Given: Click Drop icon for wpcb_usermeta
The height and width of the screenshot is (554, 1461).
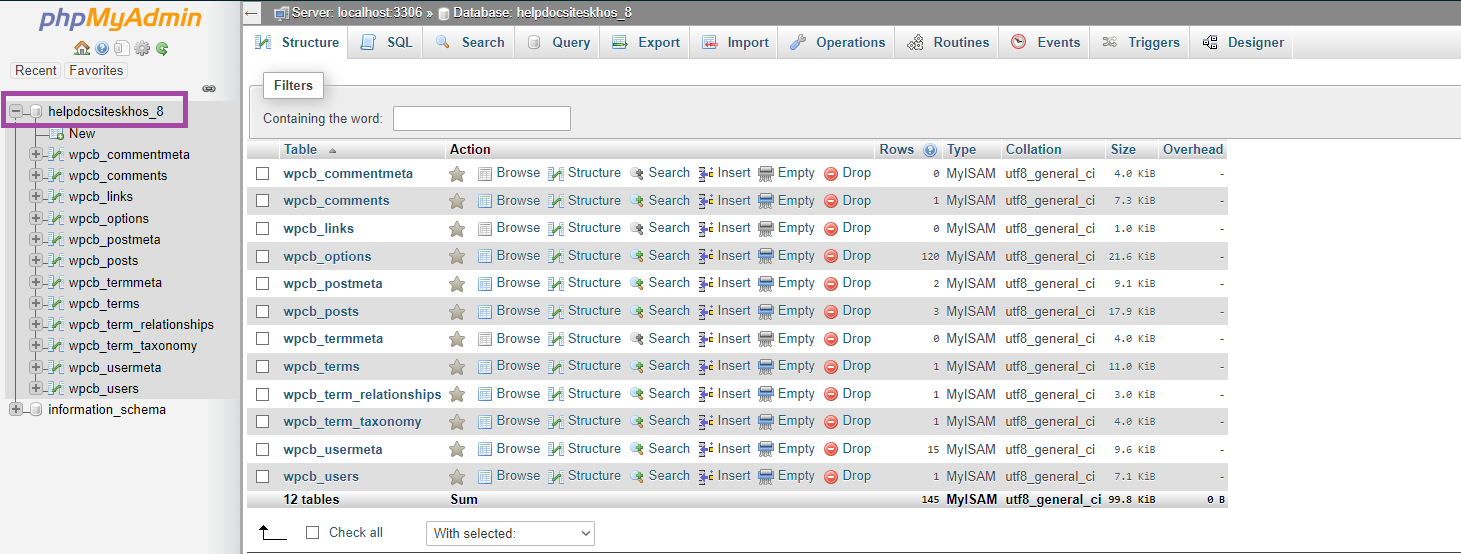Looking at the screenshot, I should (x=831, y=449).
